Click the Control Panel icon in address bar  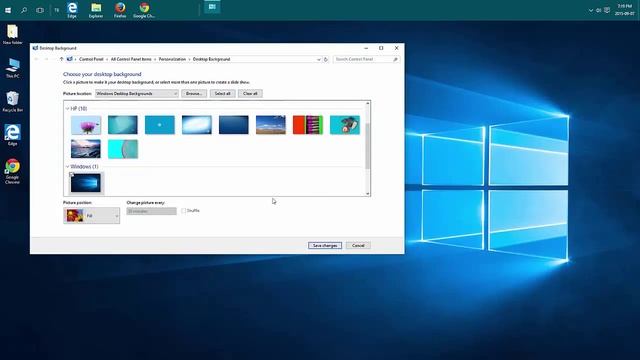point(70,59)
